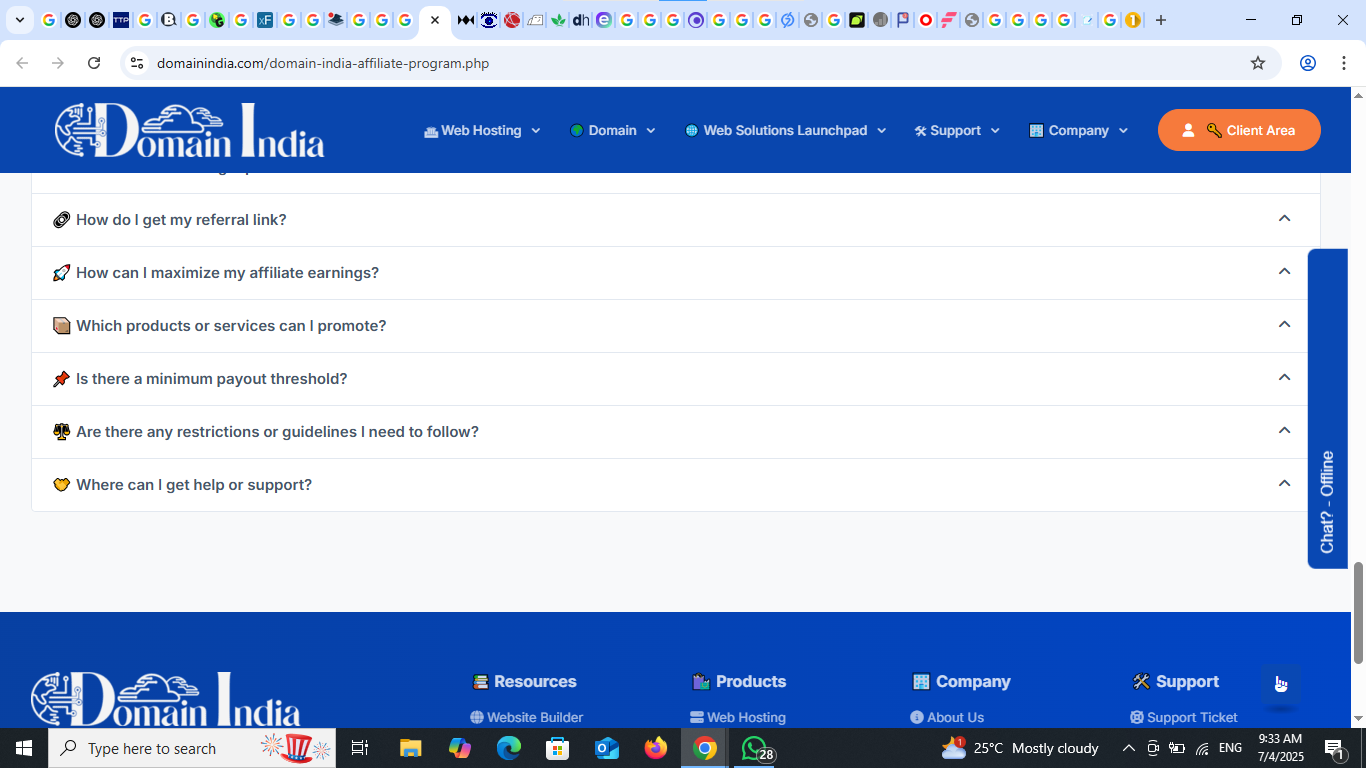Viewport: 1366px width, 768px height.
Task: Open Chrome three-dot menu
Action: (x=1342, y=63)
